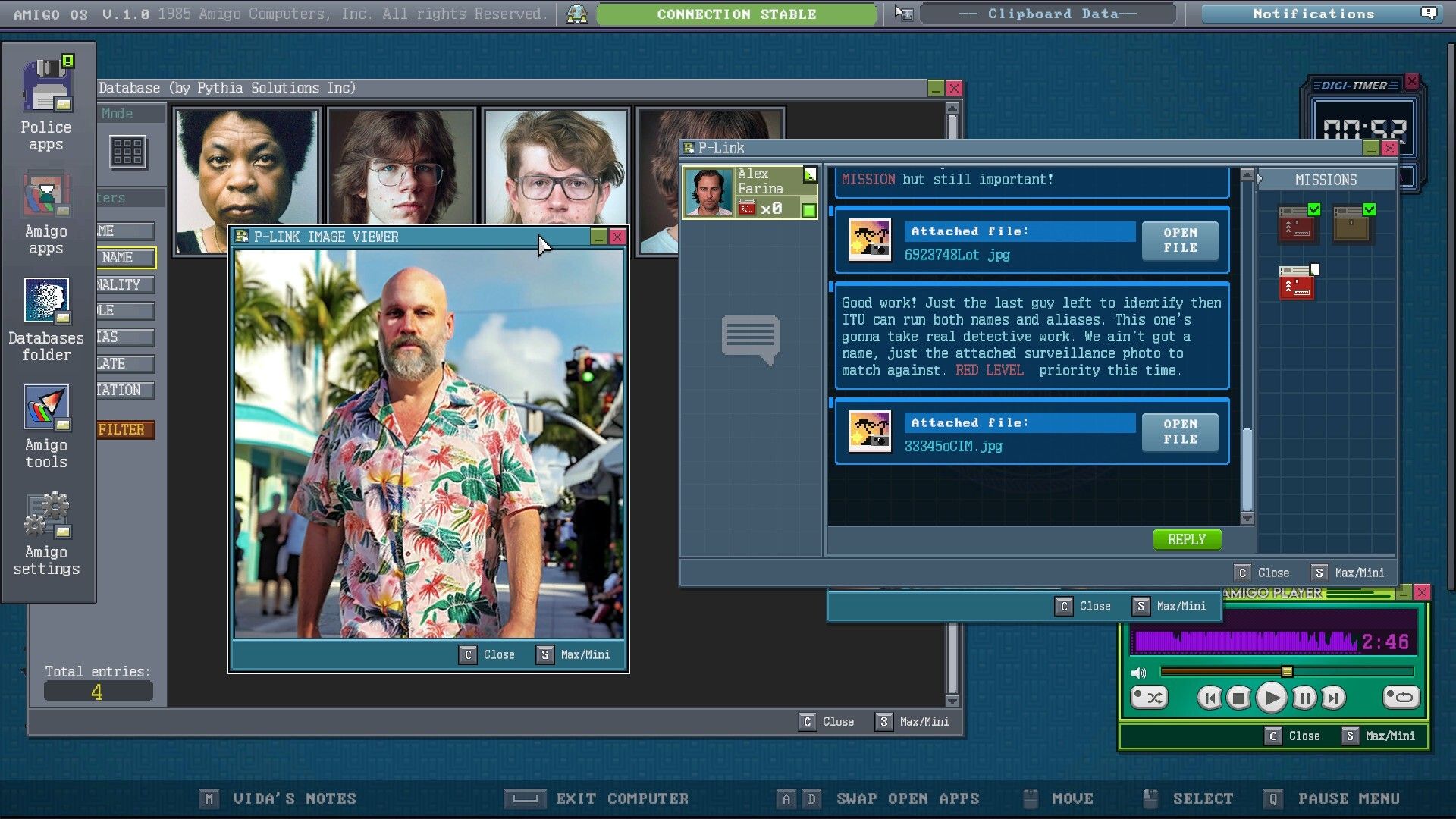Select the active red mission icon
Viewport: 1456px width, 819px height.
coord(1298,283)
